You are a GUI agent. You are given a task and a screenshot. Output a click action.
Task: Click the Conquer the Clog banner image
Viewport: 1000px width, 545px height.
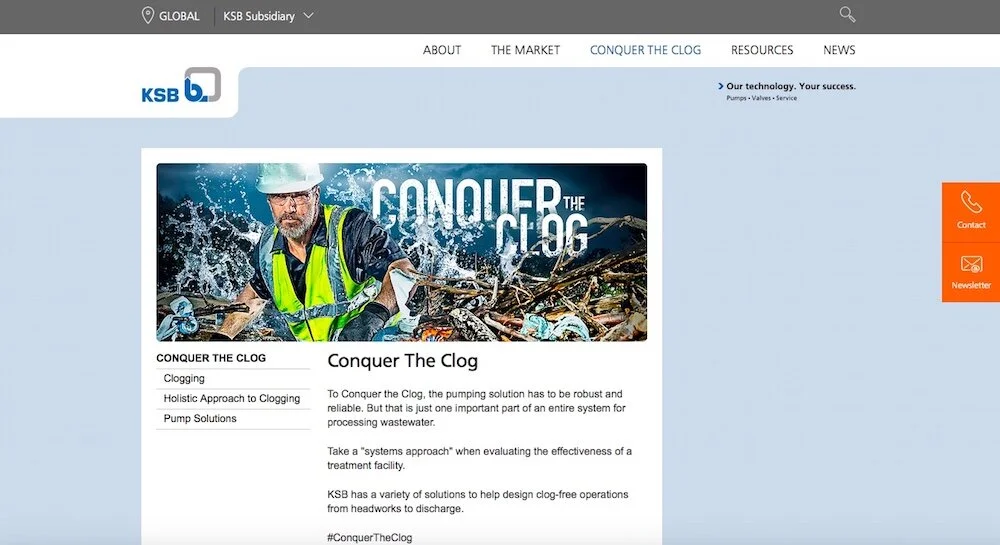click(402, 252)
